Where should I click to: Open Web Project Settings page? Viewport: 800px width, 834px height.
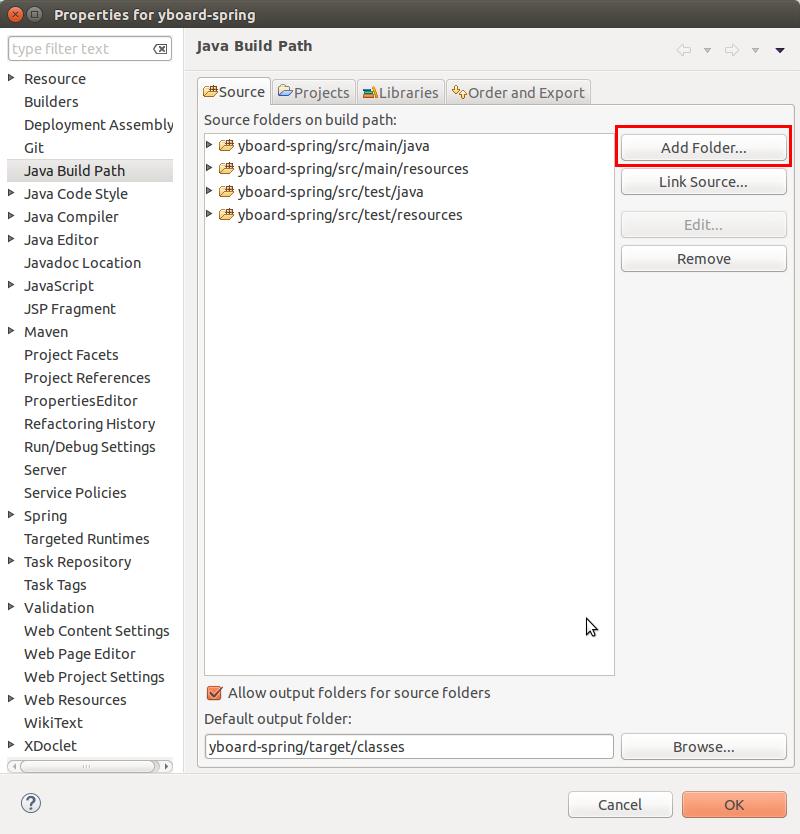pos(94,677)
